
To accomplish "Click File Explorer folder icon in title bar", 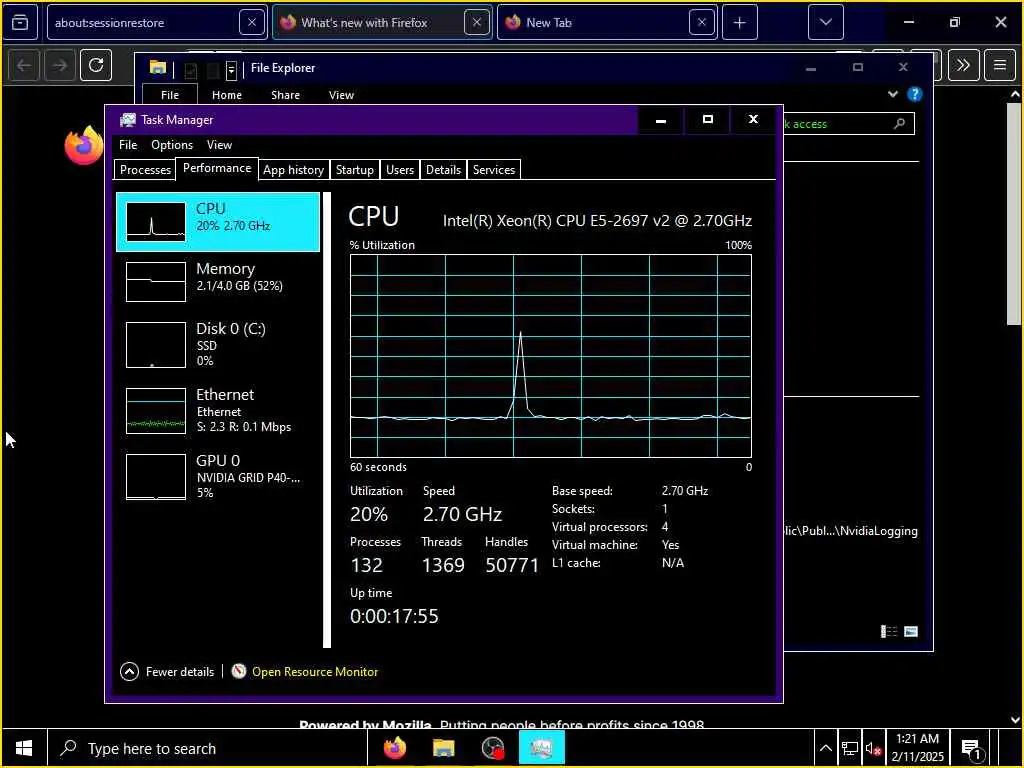I will [x=157, y=67].
